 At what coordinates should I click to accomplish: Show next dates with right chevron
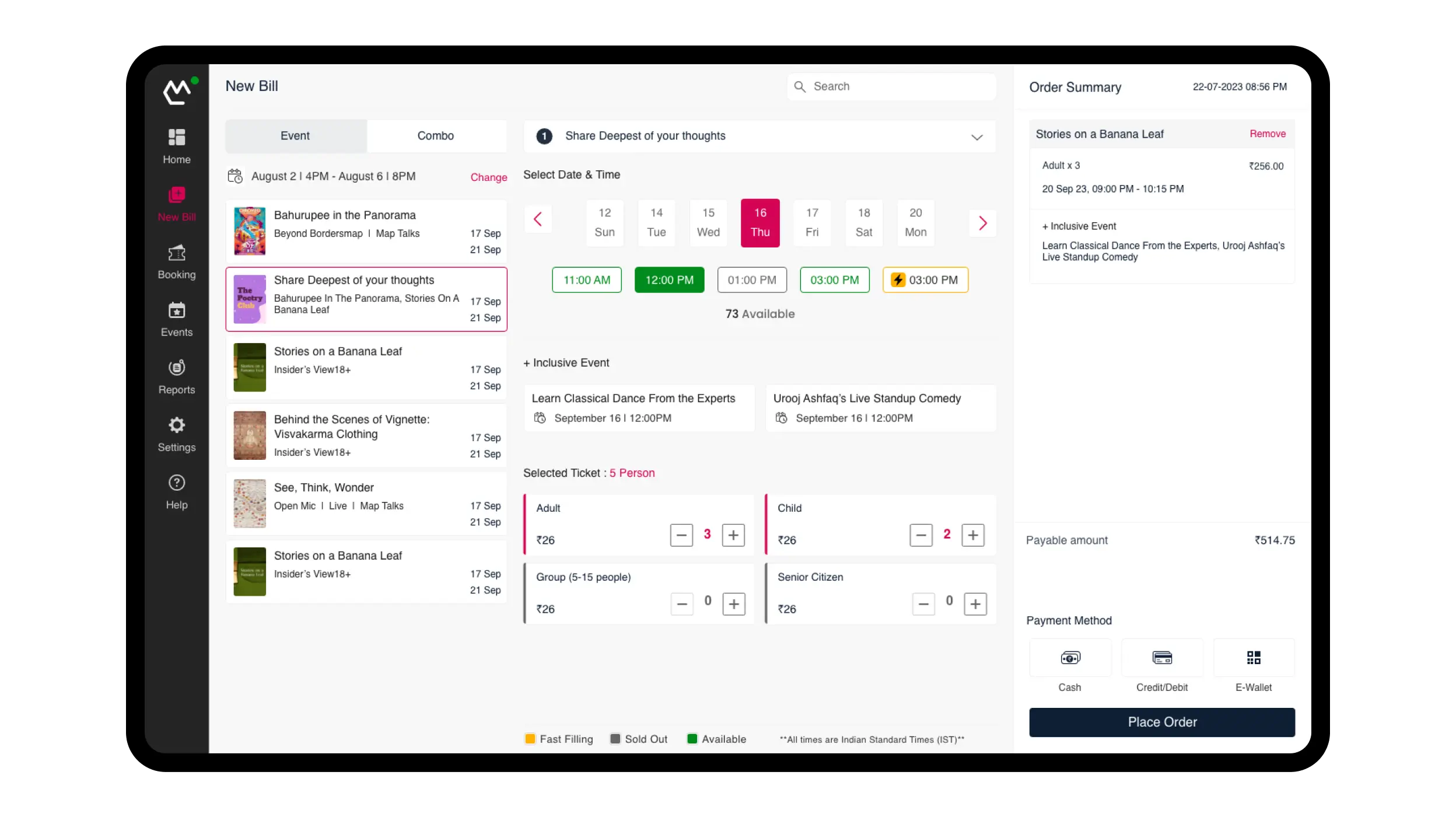pos(982,223)
